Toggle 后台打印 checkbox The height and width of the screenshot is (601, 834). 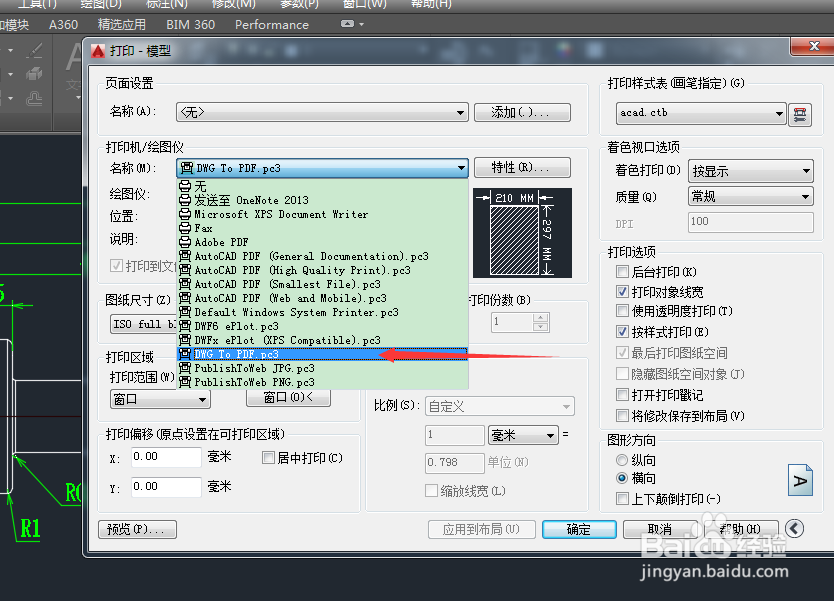pyautogui.click(x=622, y=272)
